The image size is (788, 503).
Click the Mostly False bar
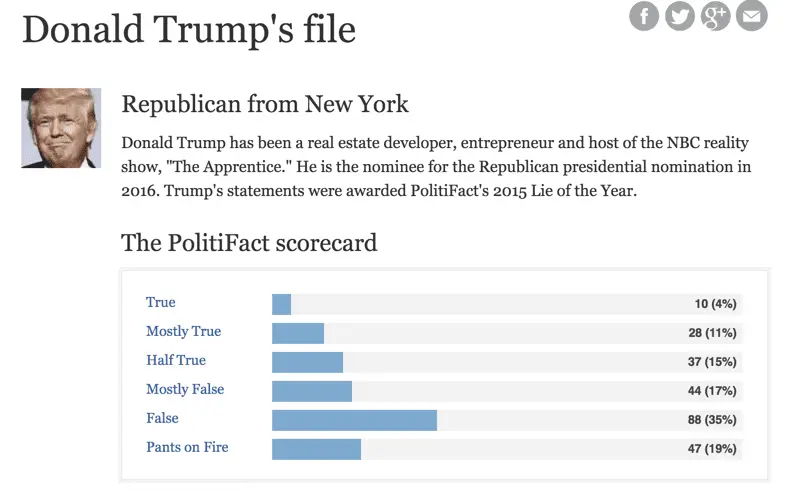pyautogui.click(x=312, y=391)
